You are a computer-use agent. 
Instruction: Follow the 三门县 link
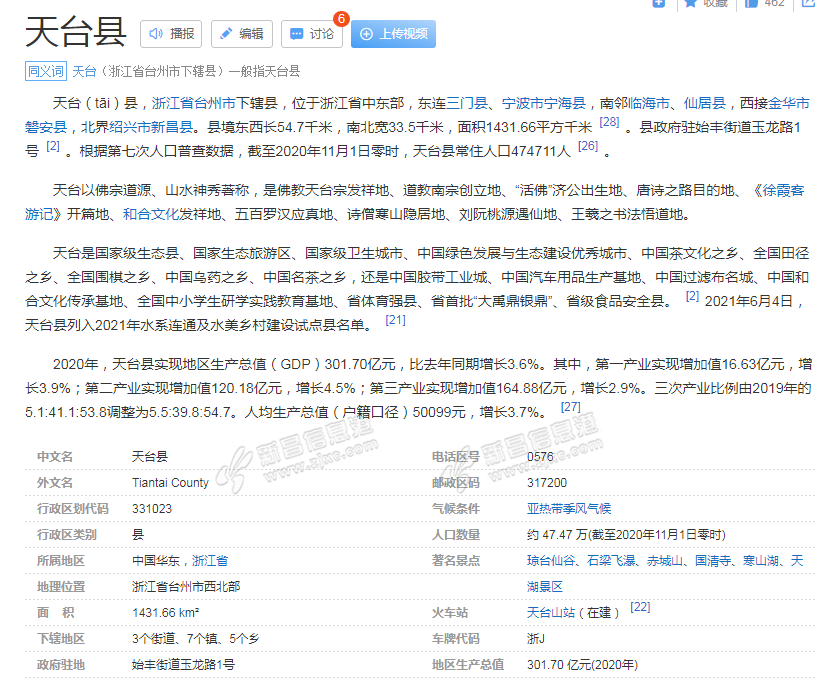point(466,103)
